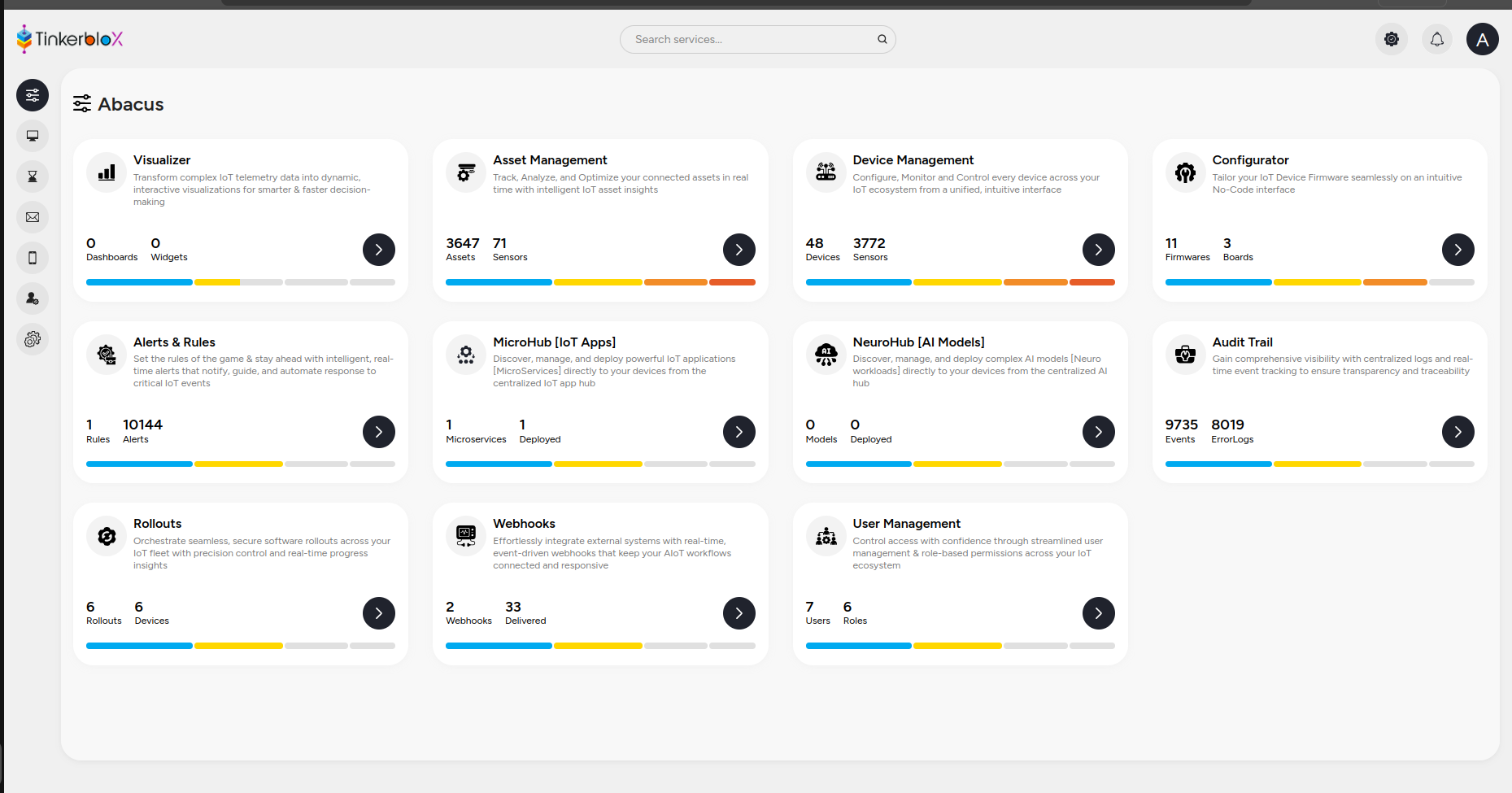
Task: Toggle theme with the top-right gear icon
Action: pos(1392,39)
